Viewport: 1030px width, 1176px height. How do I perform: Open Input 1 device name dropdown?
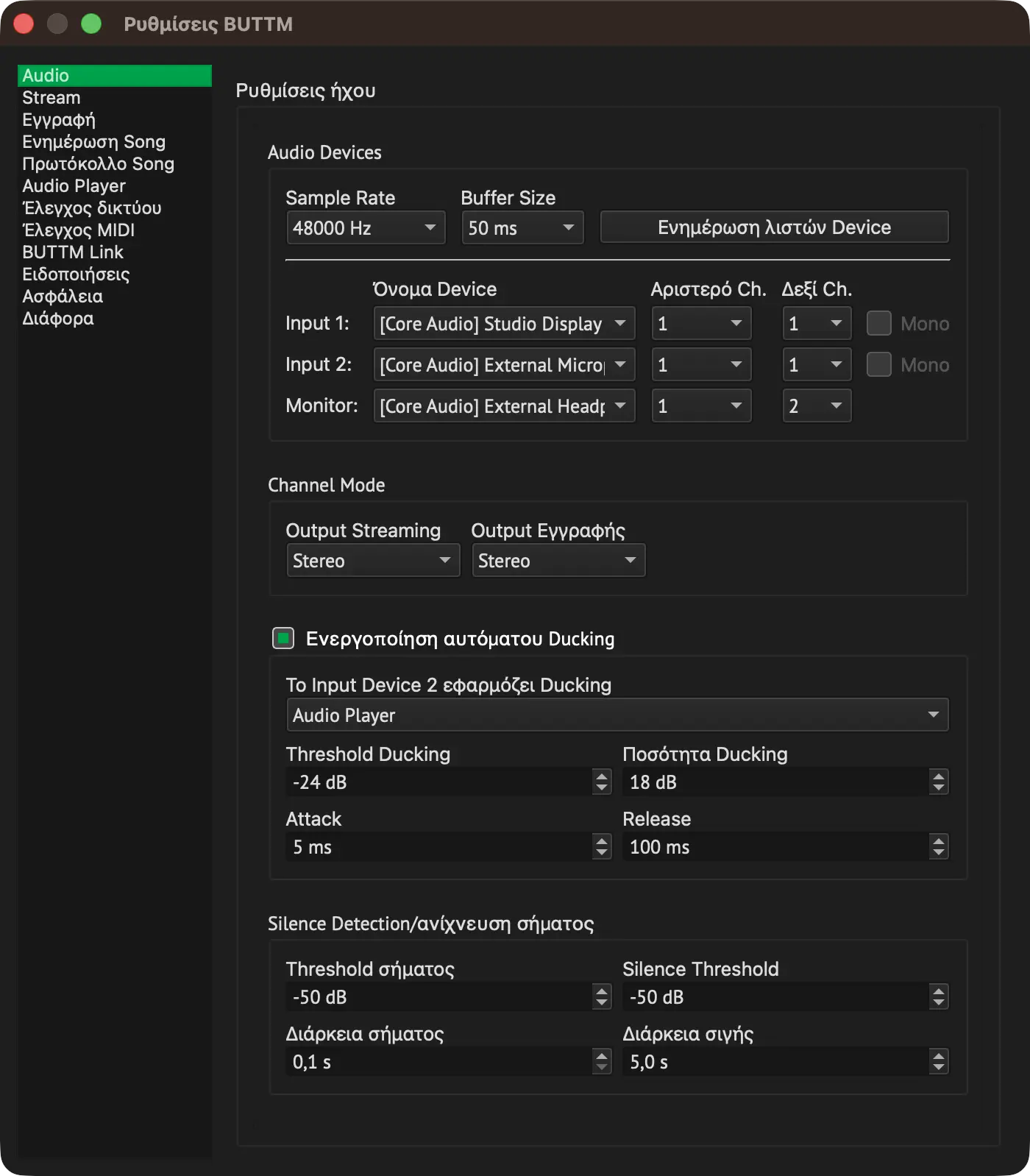tap(504, 324)
